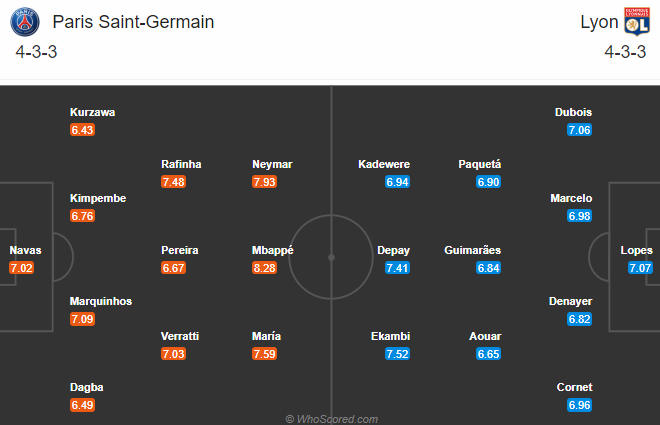Click Dubois's 7.06 rating badge
Viewport: 660px width, 425px height.
580,130
